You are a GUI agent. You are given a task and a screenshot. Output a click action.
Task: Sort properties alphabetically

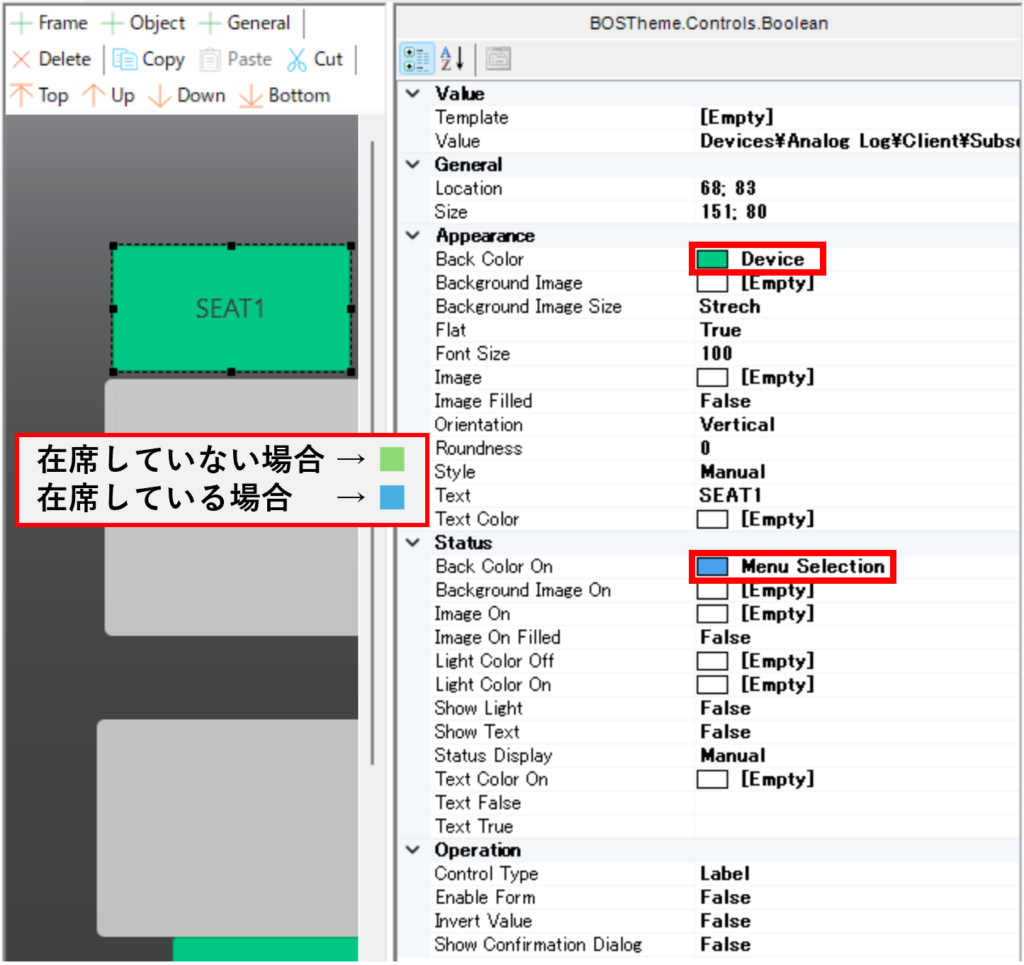tap(452, 59)
